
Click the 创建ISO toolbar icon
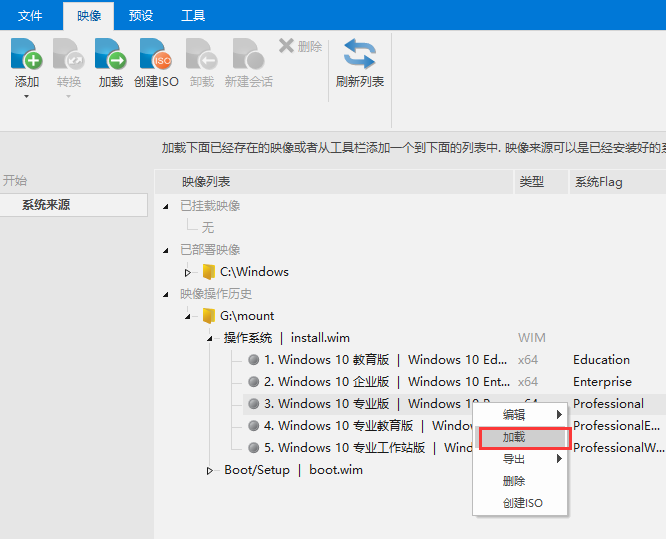click(156, 54)
